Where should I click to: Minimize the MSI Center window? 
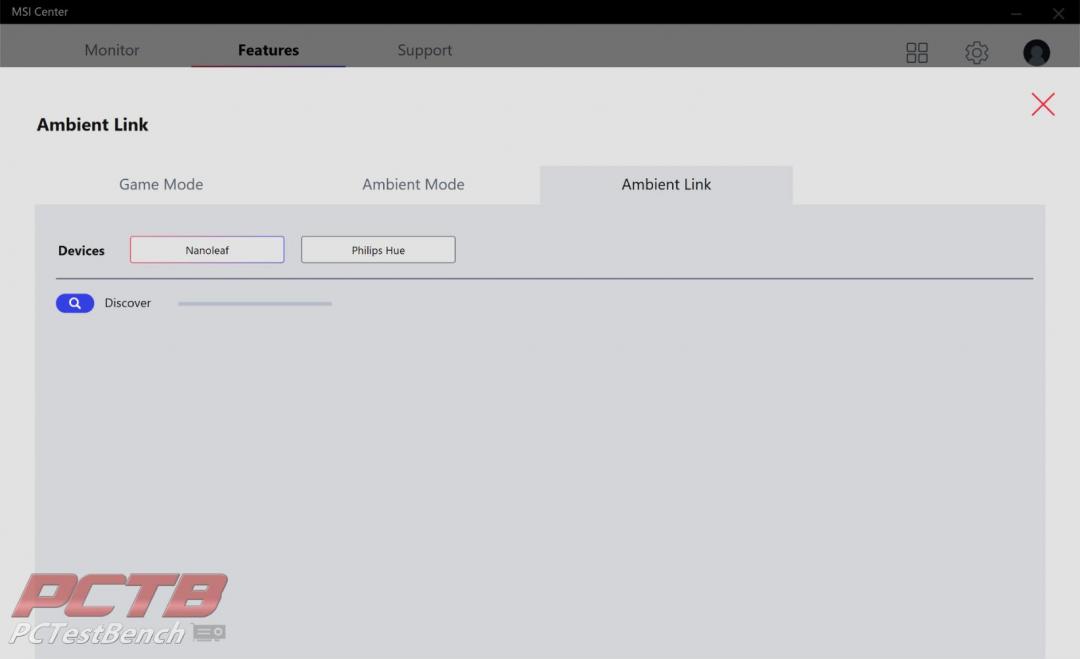(x=1016, y=13)
